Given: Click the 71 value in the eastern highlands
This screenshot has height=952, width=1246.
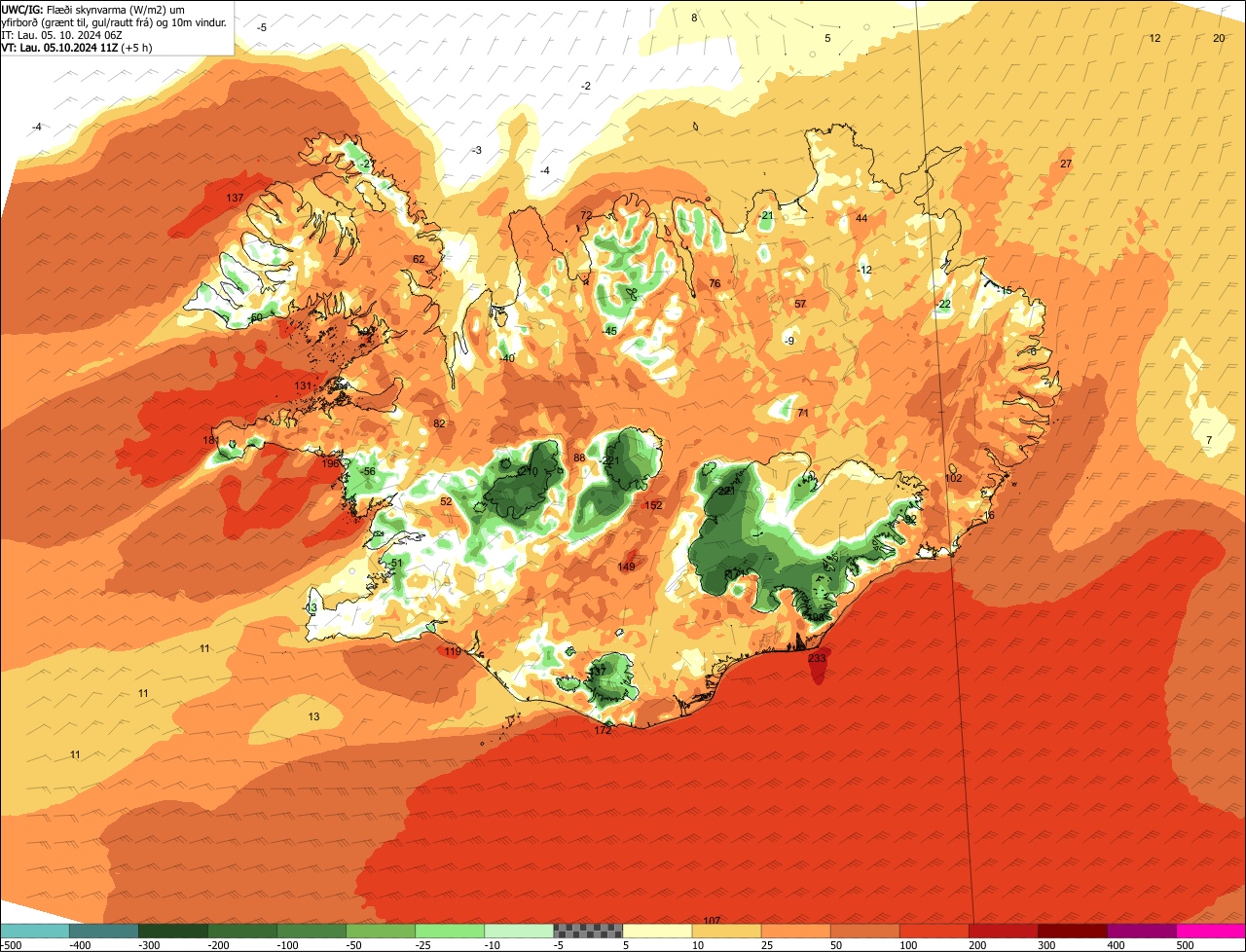Looking at the screenshot, I should pyautogui.click(x=803, y=414).
